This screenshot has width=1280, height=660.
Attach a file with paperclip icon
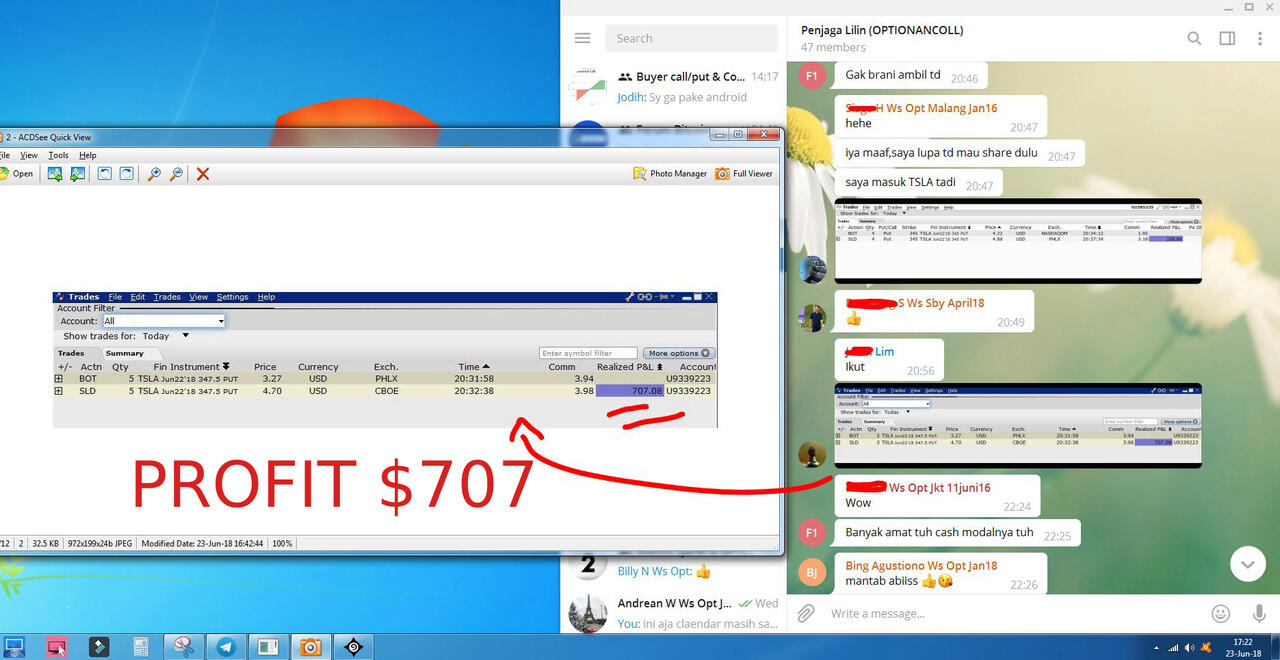806,613
